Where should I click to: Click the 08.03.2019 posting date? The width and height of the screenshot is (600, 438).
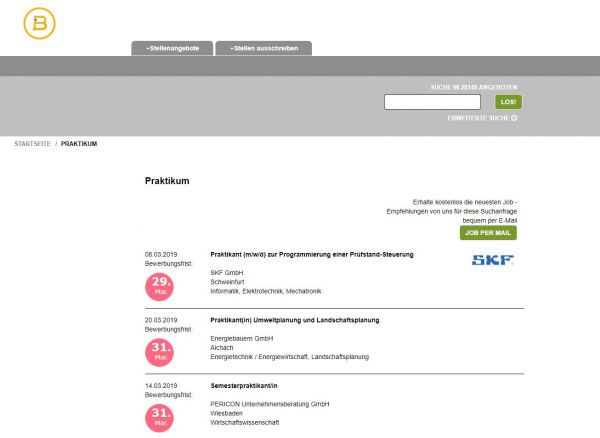(x=161, y=254)
